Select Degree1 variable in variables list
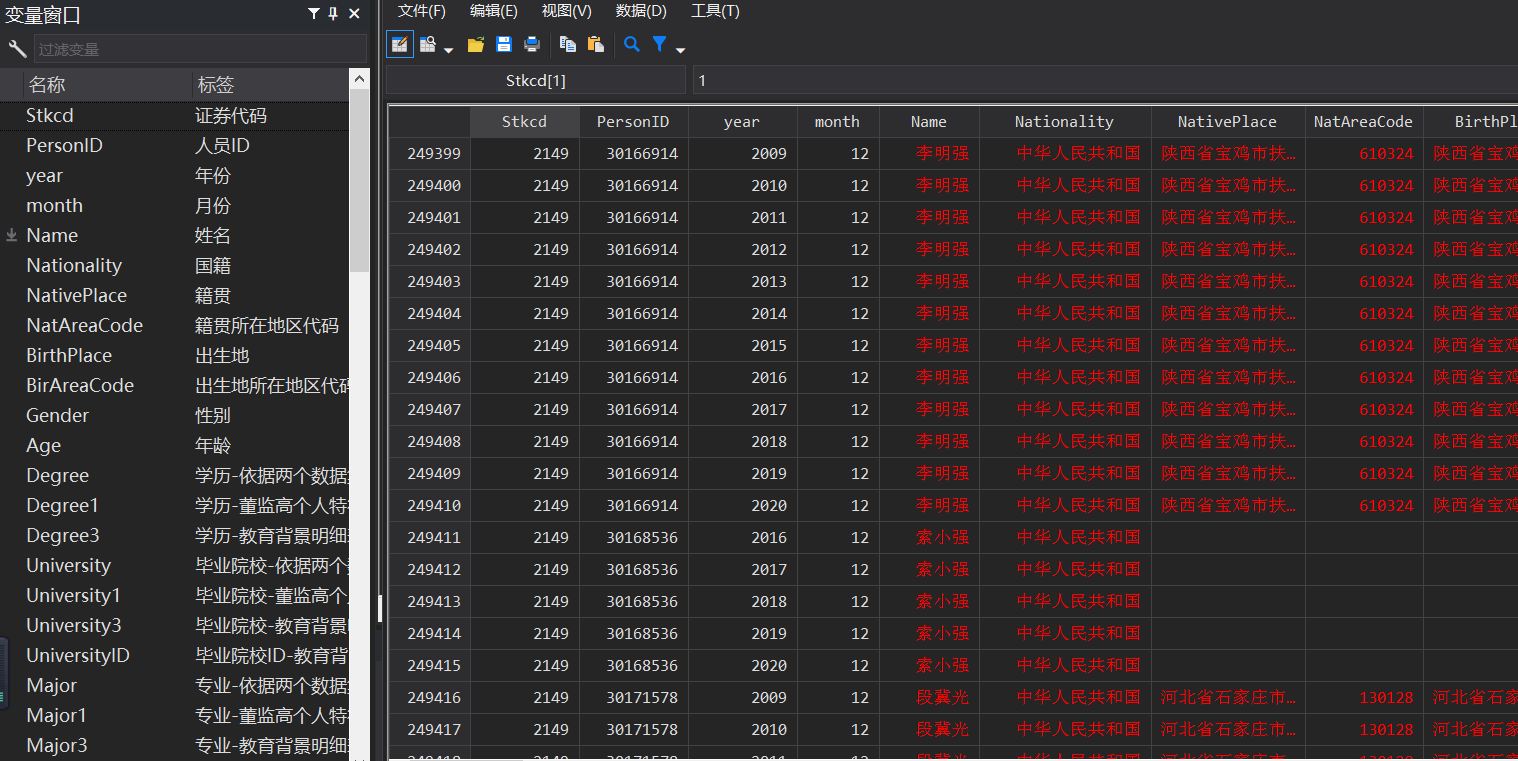The height and width of the screenshot is (761, 1518). [175, 505]
